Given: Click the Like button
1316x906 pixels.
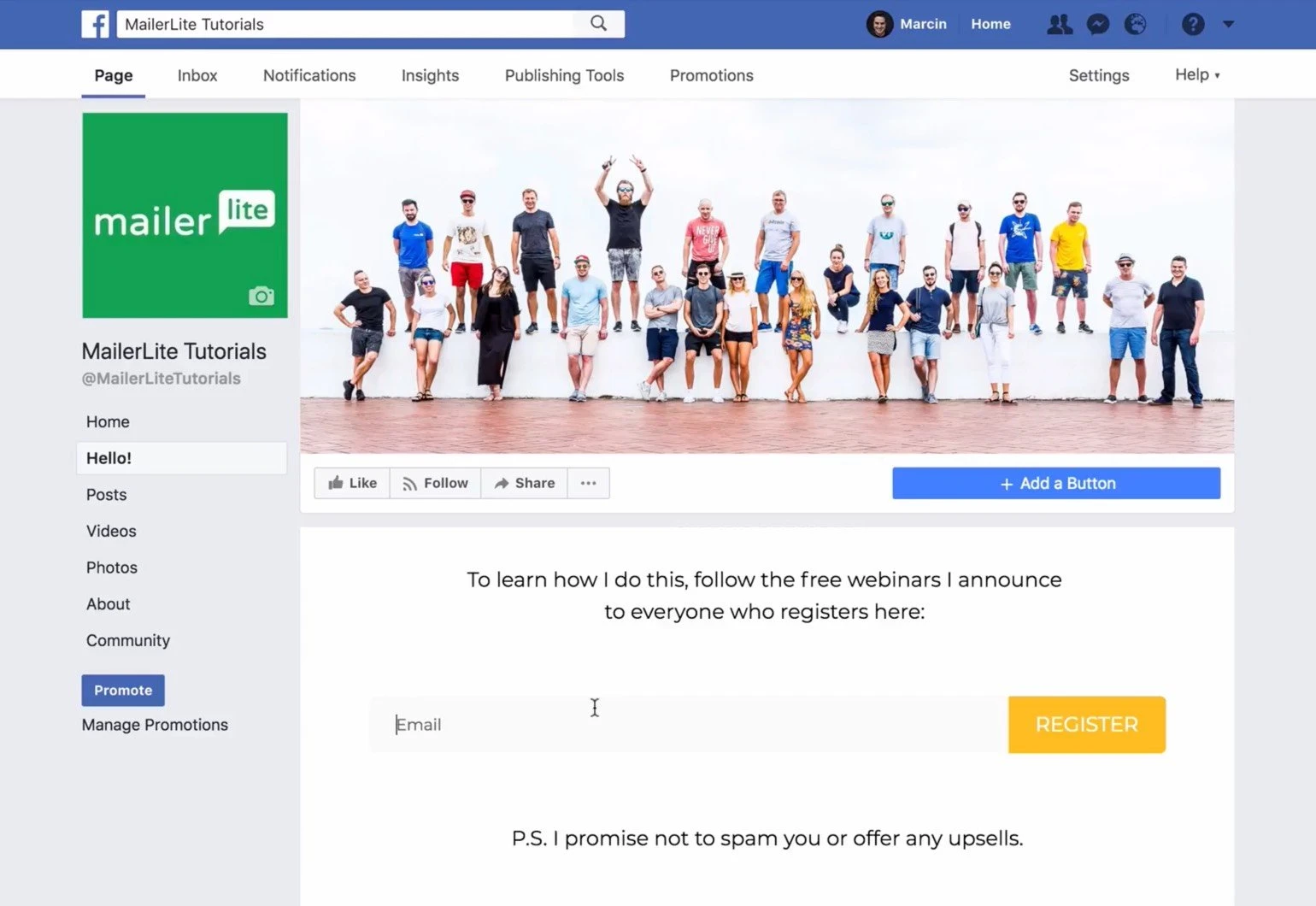Looking at the screenshot, I should point(352,483).
